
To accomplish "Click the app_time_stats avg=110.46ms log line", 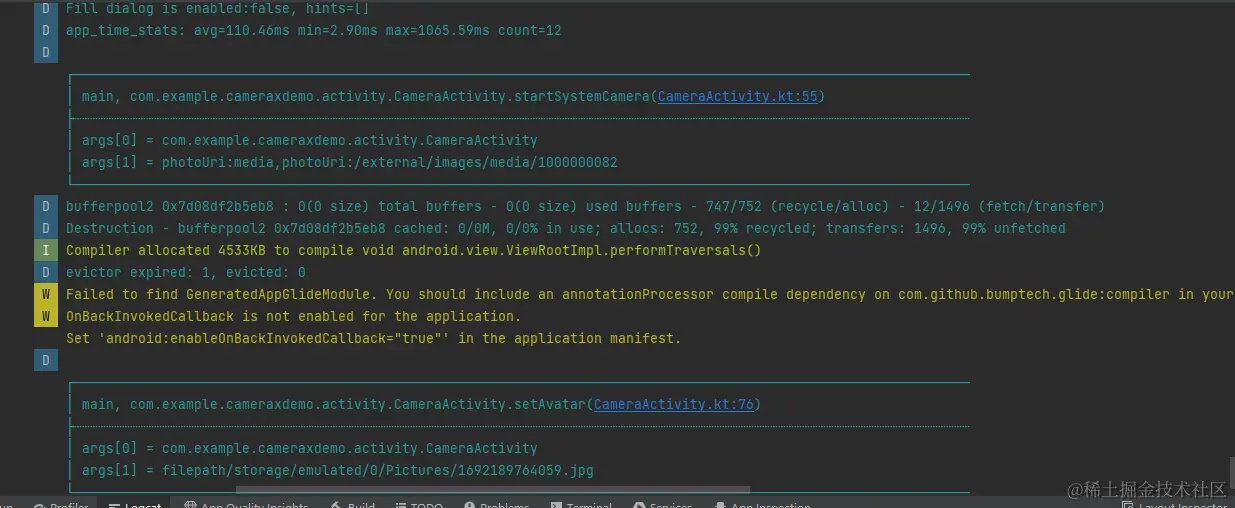I will tap(314, 30).
